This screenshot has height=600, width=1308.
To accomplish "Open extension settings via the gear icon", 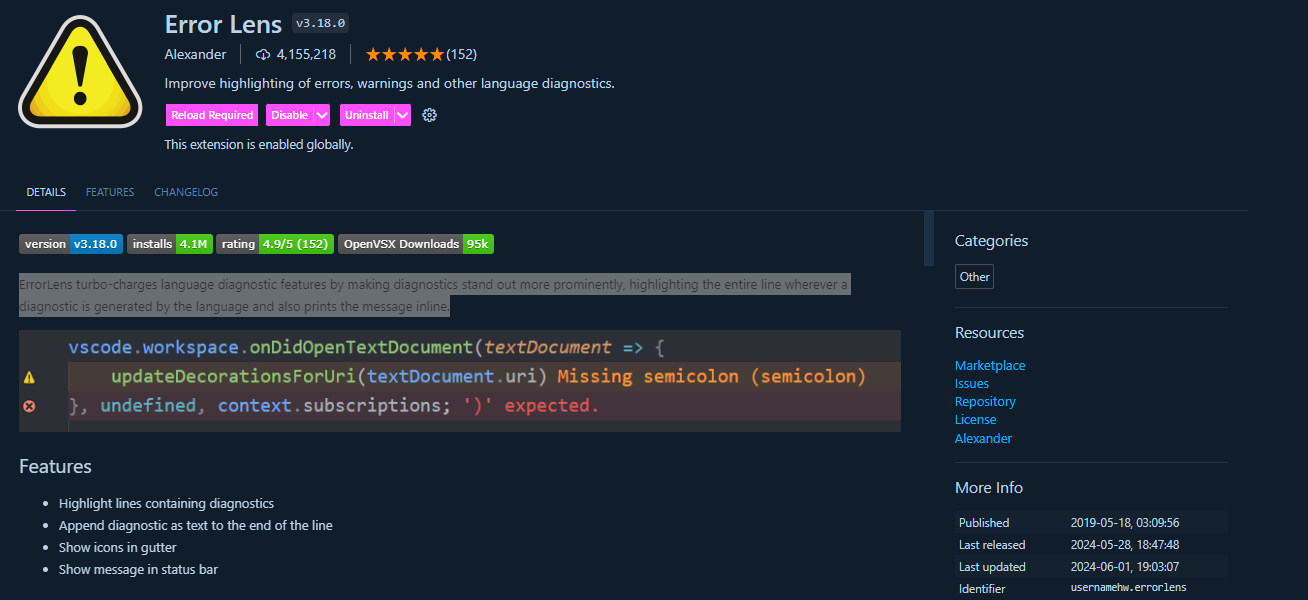I will [x=429, y=115].
